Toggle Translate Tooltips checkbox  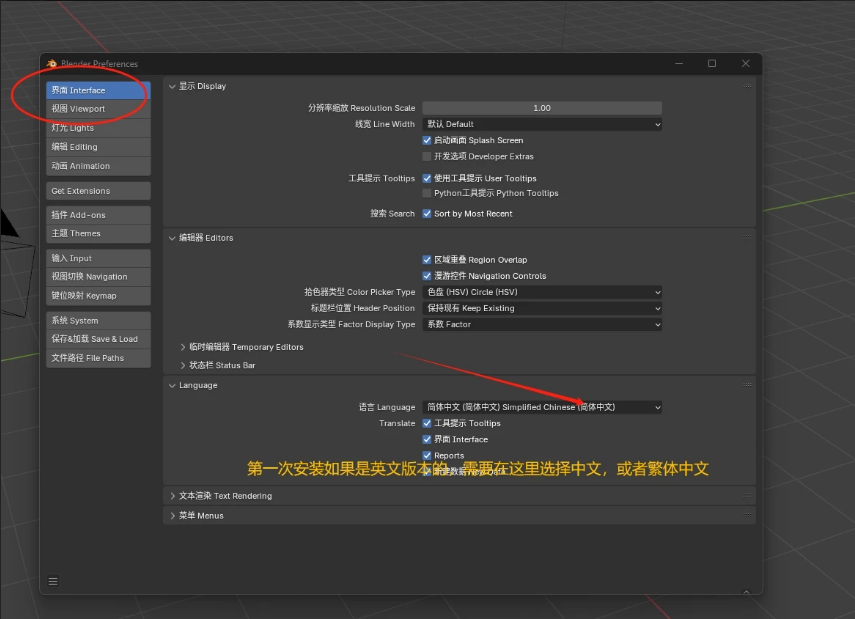(x=427, y=423)
